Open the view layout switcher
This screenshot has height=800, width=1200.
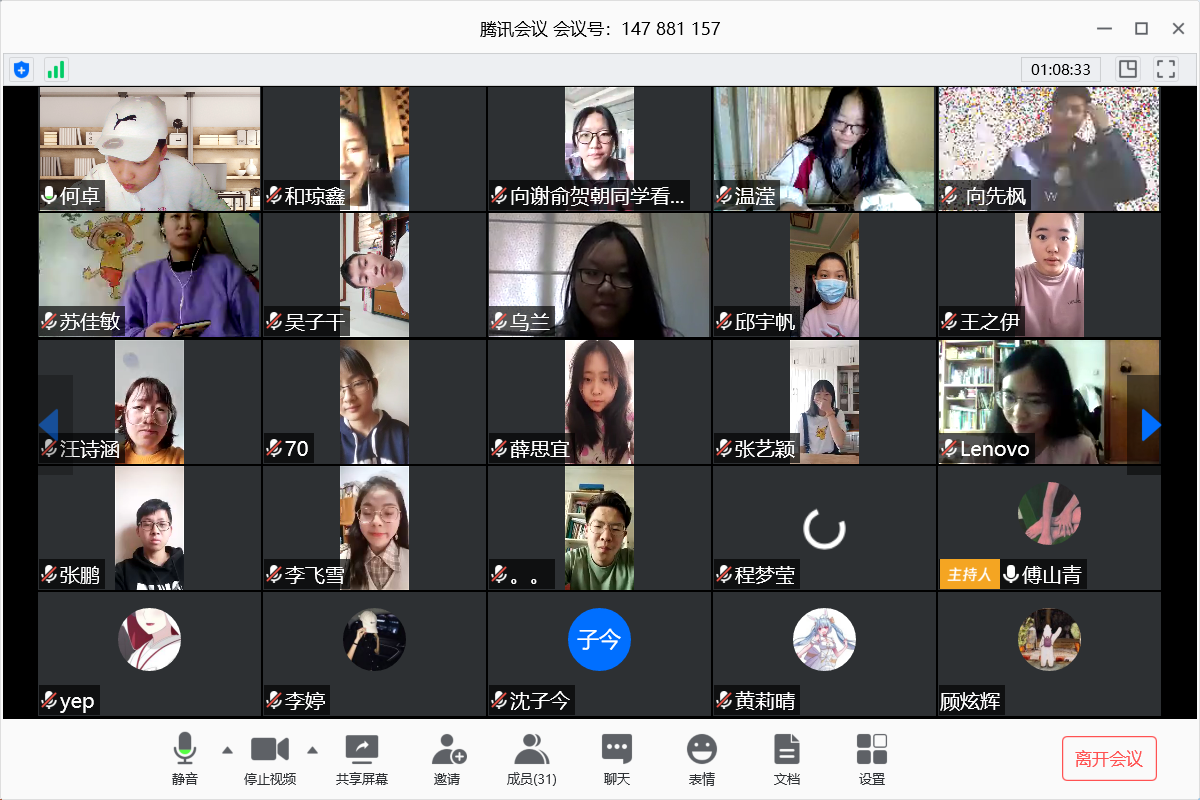tap(1128, 69)
